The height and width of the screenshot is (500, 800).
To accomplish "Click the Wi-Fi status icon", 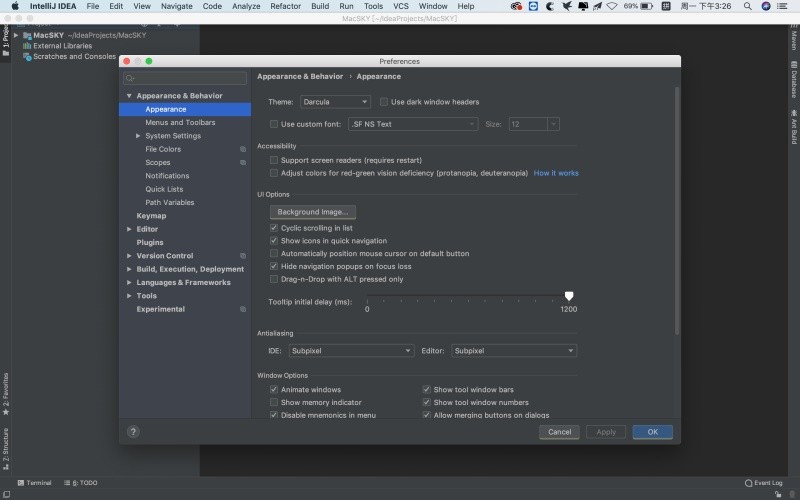I will click(x=612, y=6).
